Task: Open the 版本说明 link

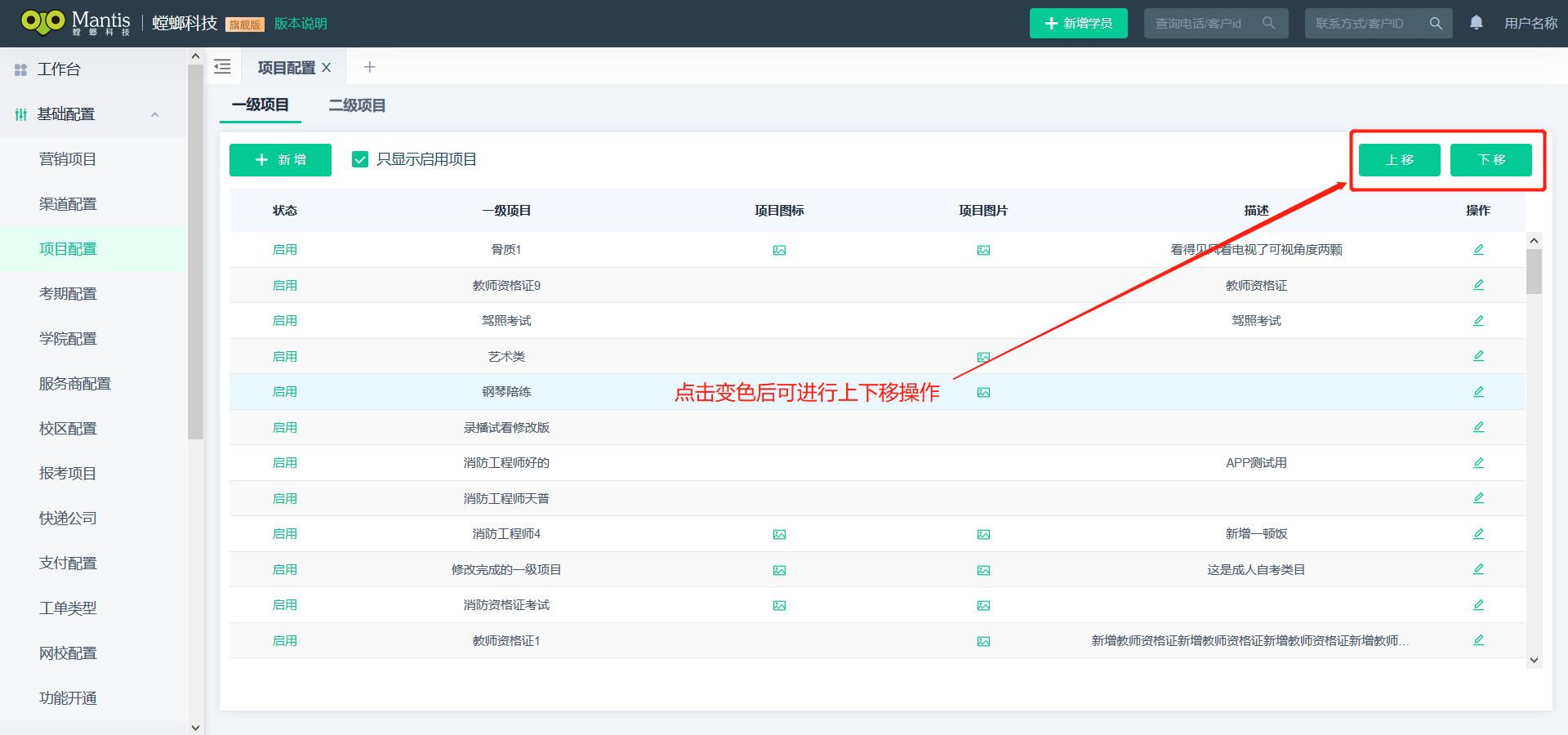Action: pyautogui.click(x=301, y=24)
